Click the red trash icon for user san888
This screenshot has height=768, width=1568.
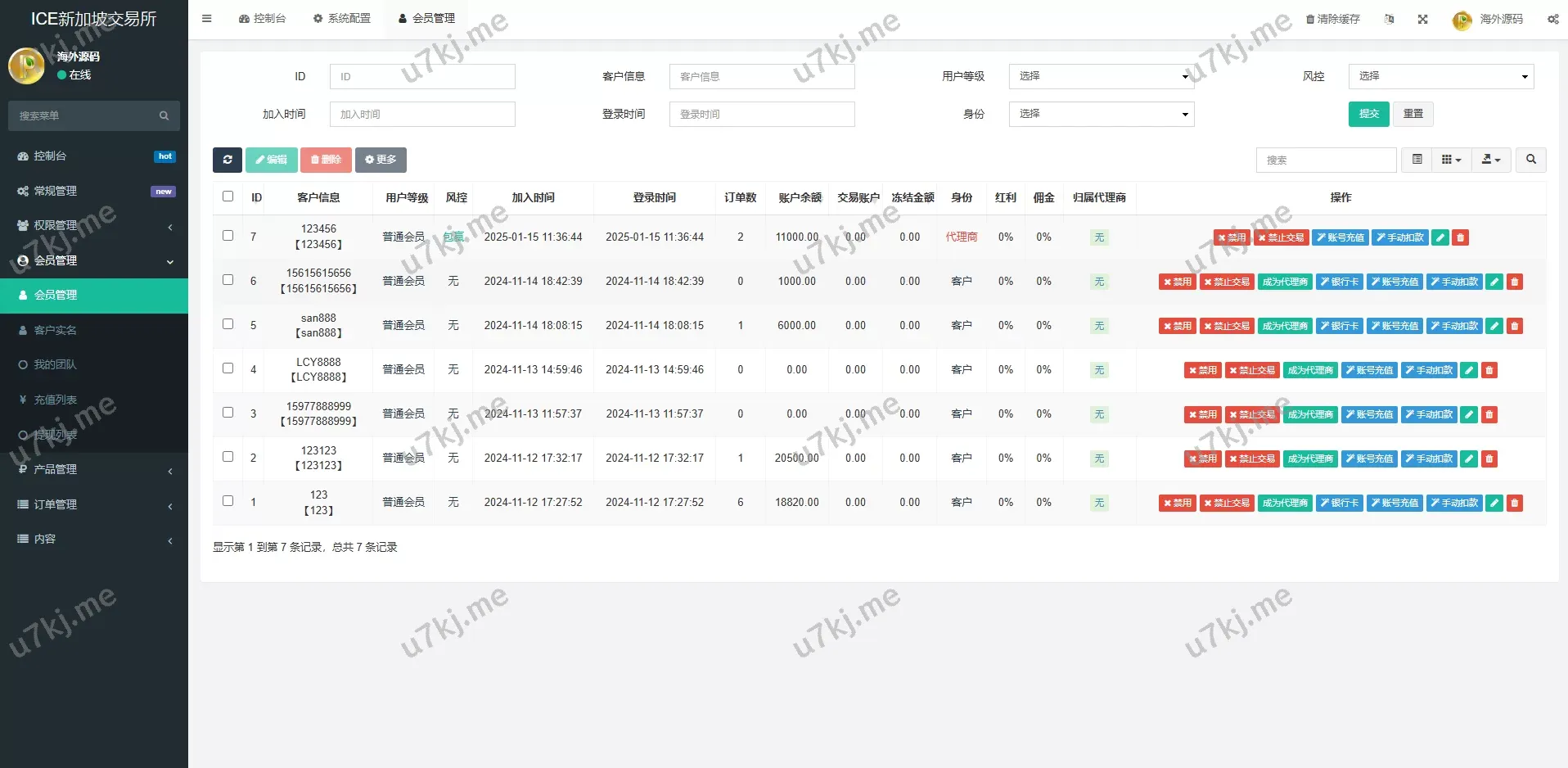[x=1514, y=326]
